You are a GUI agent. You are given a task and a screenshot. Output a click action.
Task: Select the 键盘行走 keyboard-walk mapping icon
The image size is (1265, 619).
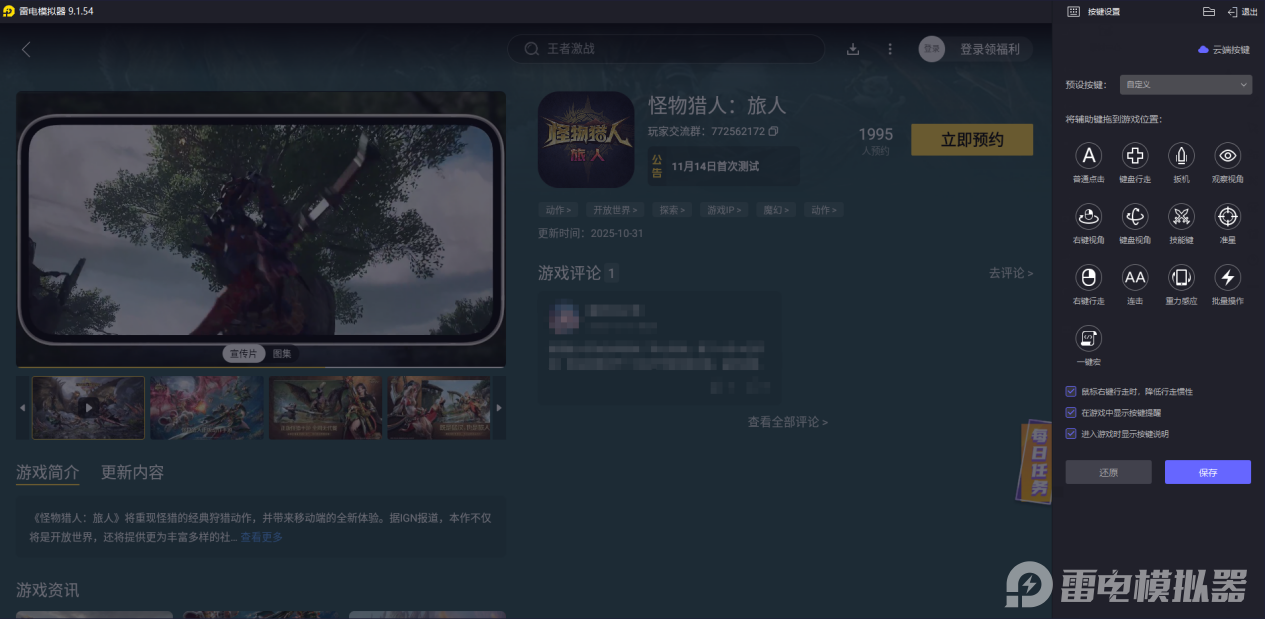[x=1134, y=157]
